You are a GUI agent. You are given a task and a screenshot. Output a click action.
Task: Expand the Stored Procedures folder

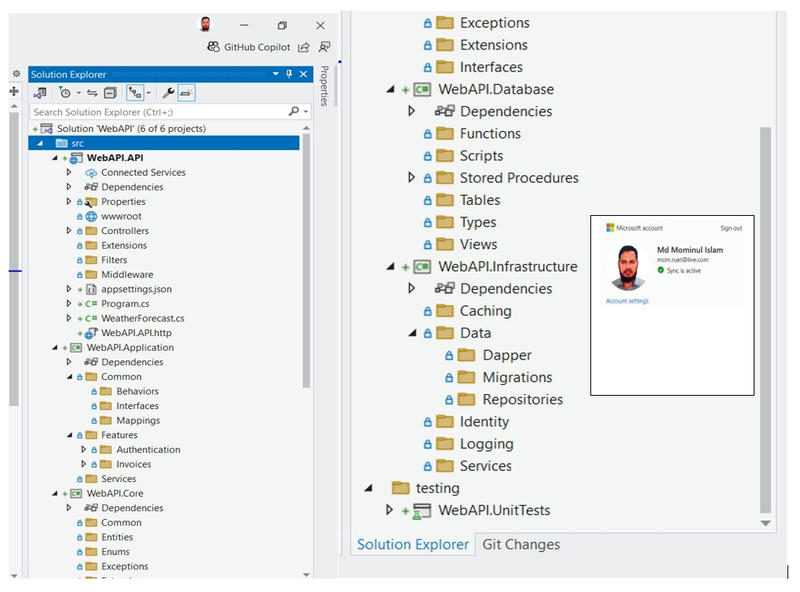pos(411,178)
